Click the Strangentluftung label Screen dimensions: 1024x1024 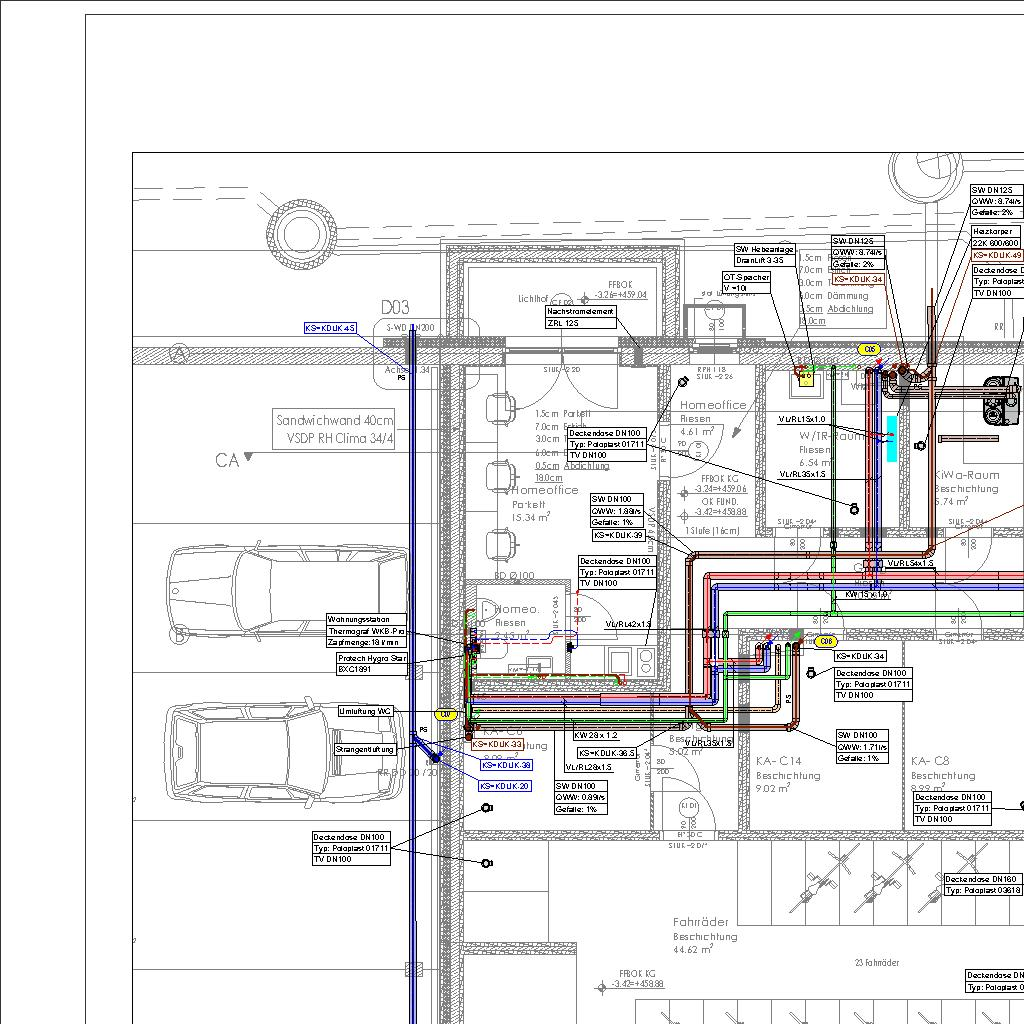(x=365, y=749)
